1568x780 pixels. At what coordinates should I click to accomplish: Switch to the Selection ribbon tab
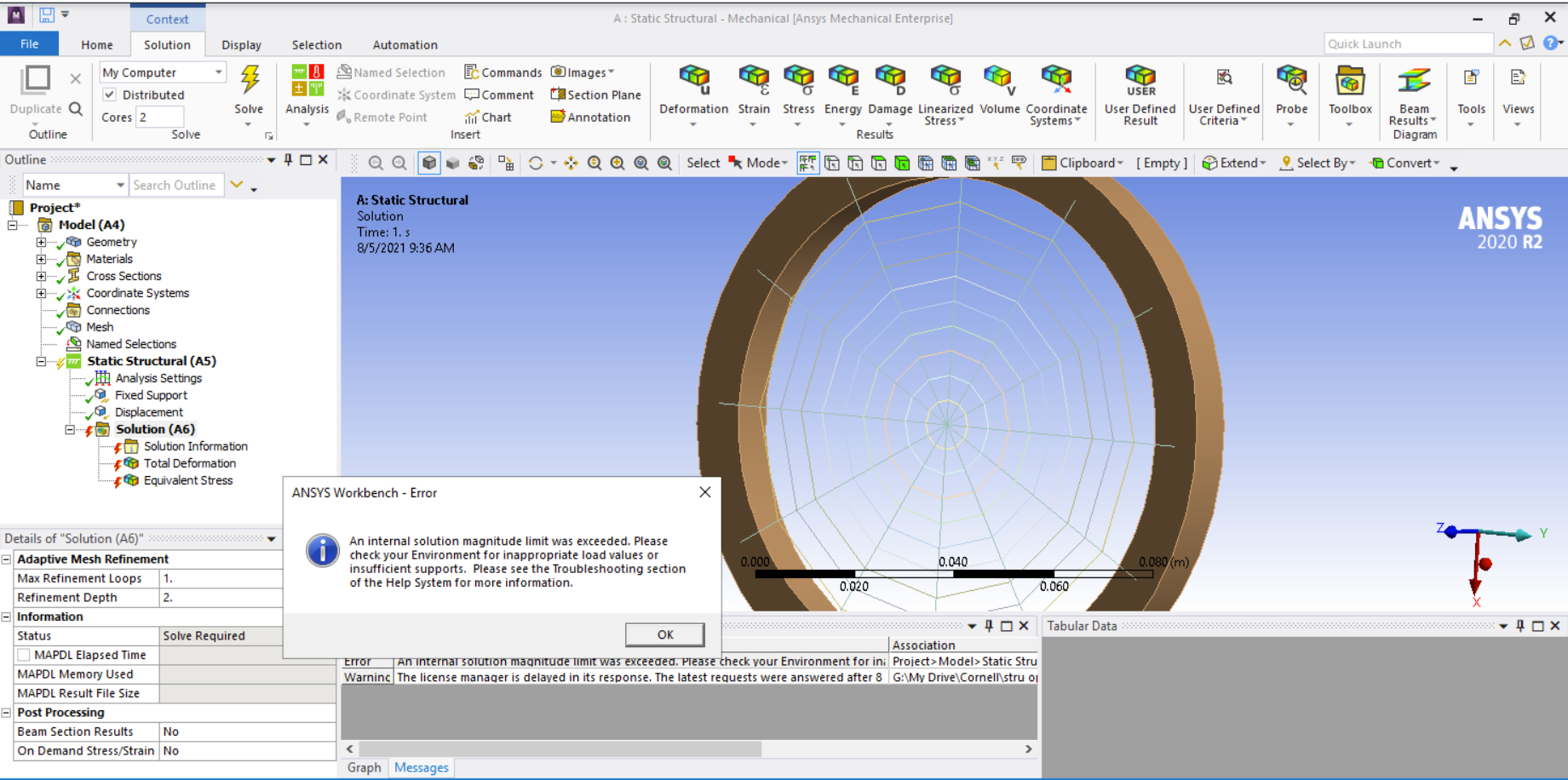point(317,44)
